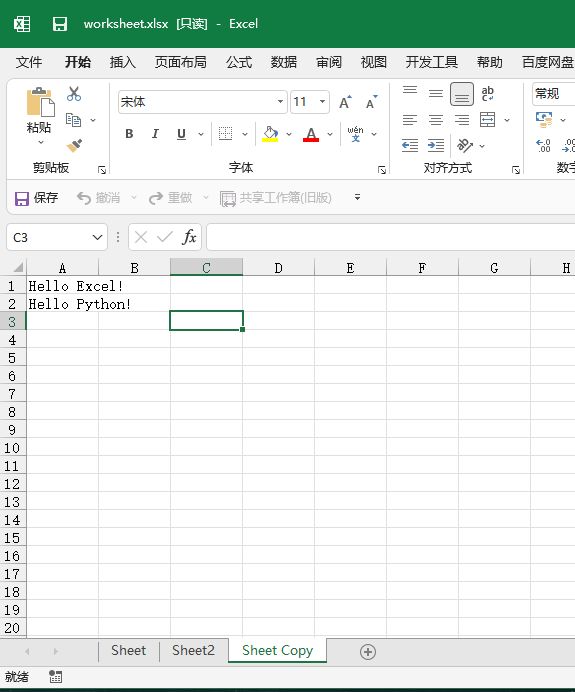Insert function with fx icon
Screen dimensions: 575x692
189,237
